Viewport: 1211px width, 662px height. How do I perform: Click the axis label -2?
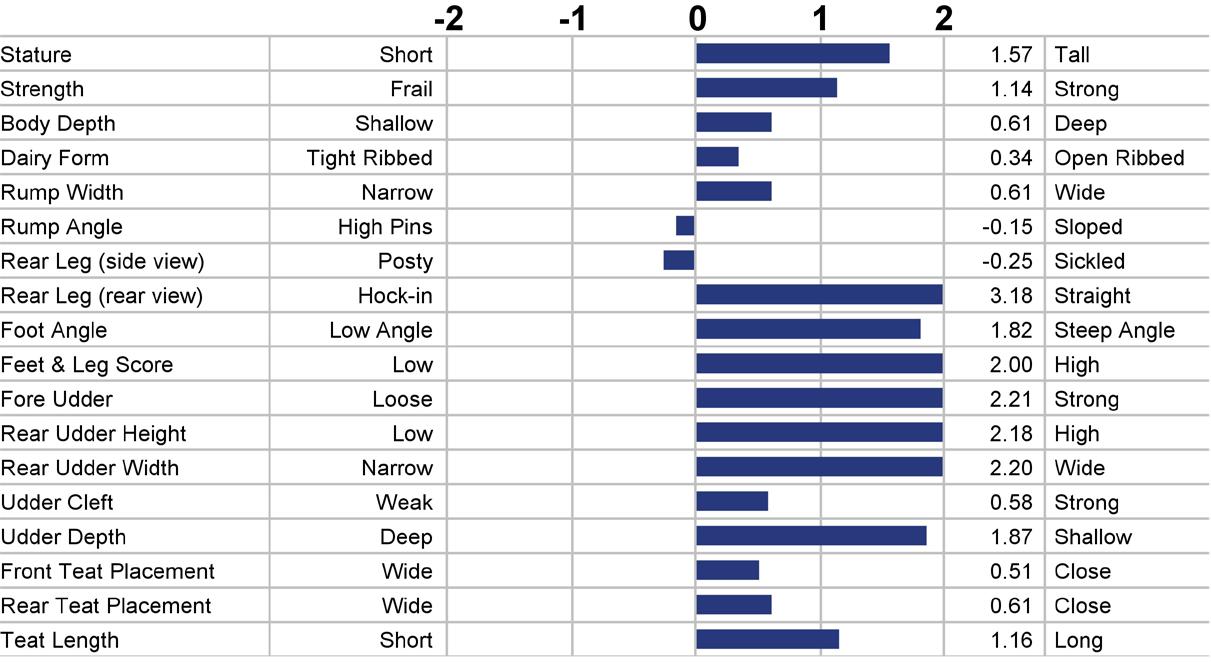(448, 18)
